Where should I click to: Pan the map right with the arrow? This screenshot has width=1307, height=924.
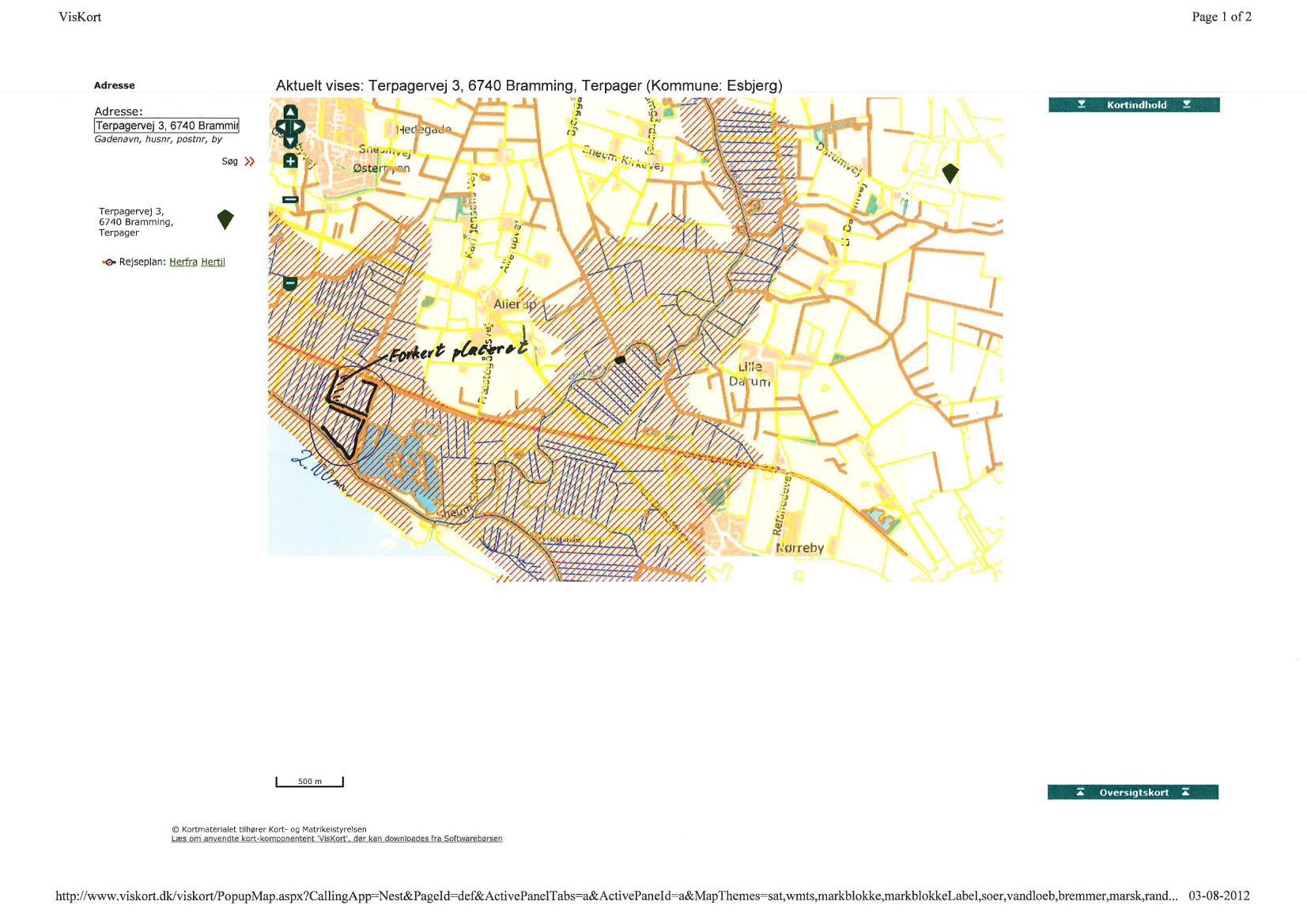[x=297, y=127]
